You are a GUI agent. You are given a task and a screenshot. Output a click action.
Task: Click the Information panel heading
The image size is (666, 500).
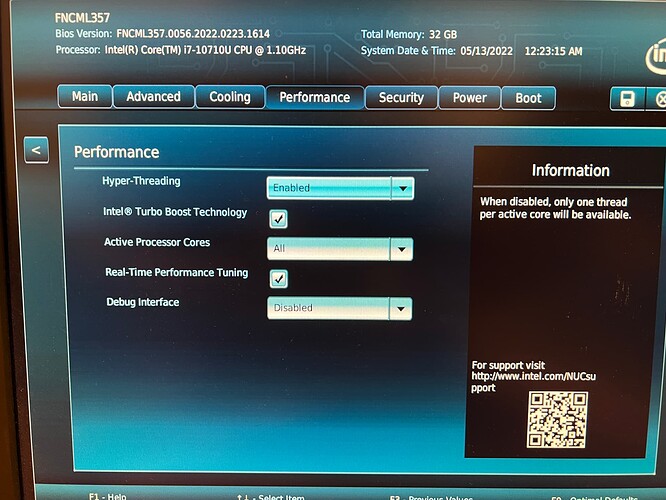pyautogui.click(x=570, y=170)
